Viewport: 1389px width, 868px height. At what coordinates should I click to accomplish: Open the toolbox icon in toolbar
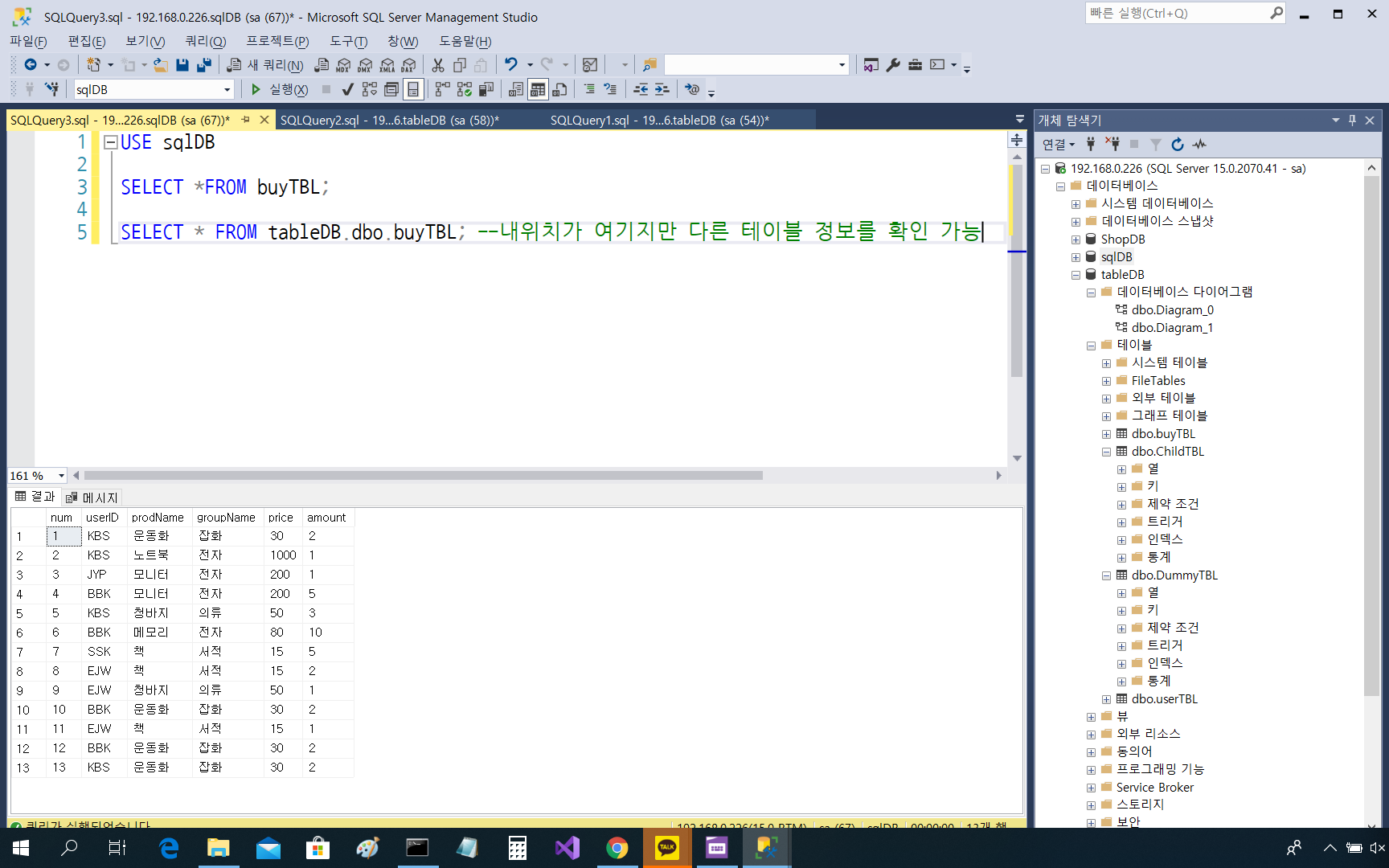pos(915,65)
